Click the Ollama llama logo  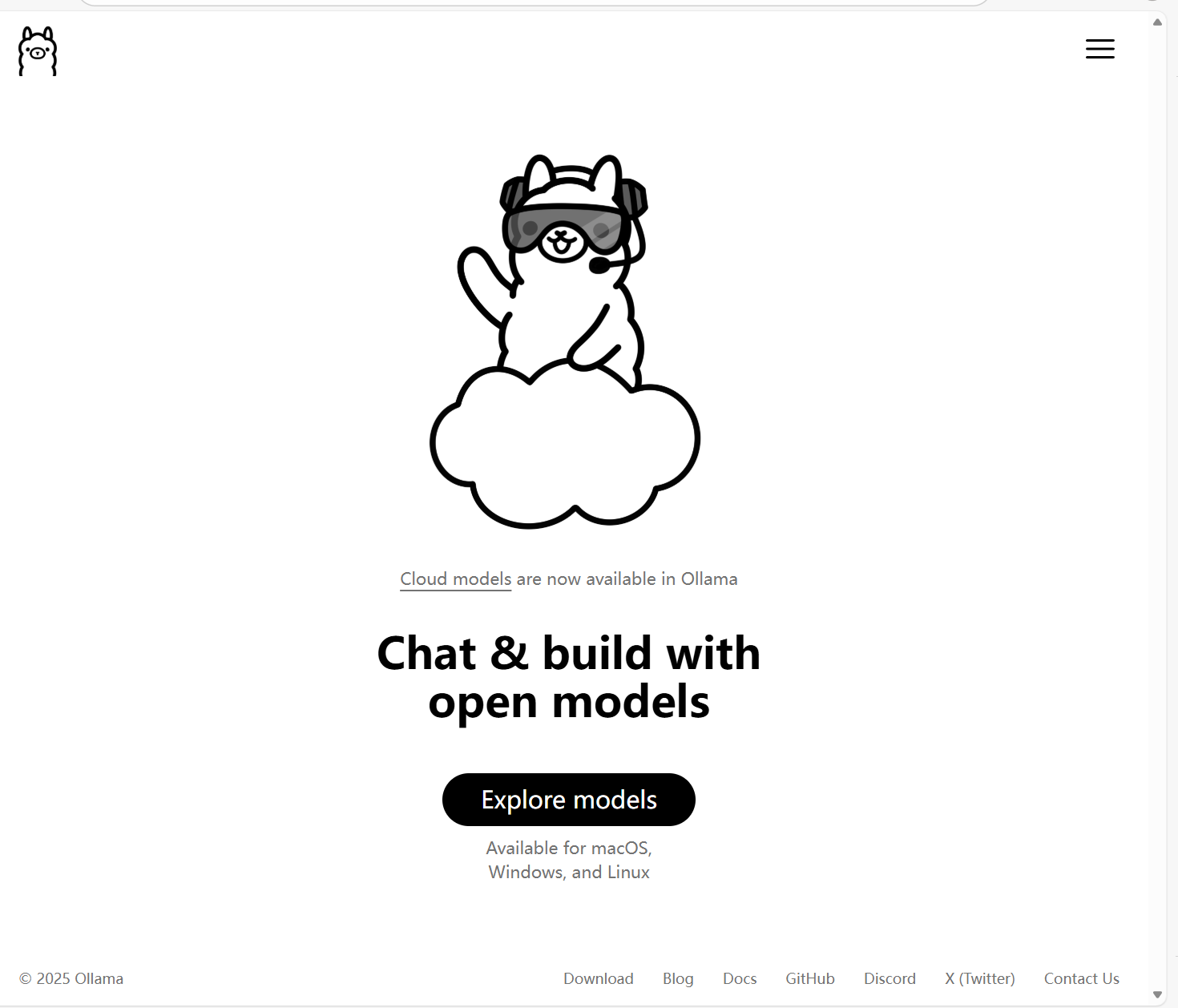[x=38, y=51]
